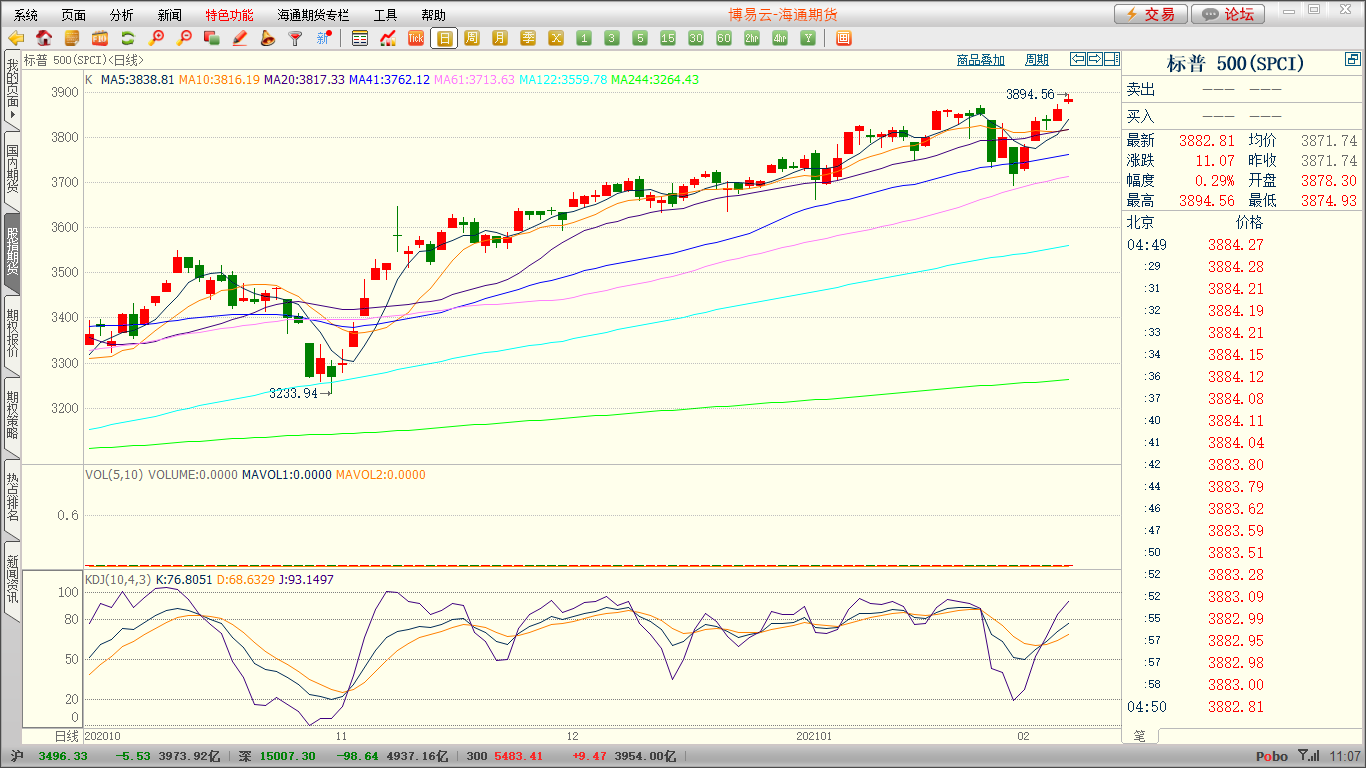Viewport: 1366px width, 768px height.
Task: Open the orange notepad toolbar icon
Action: point(72,38)
